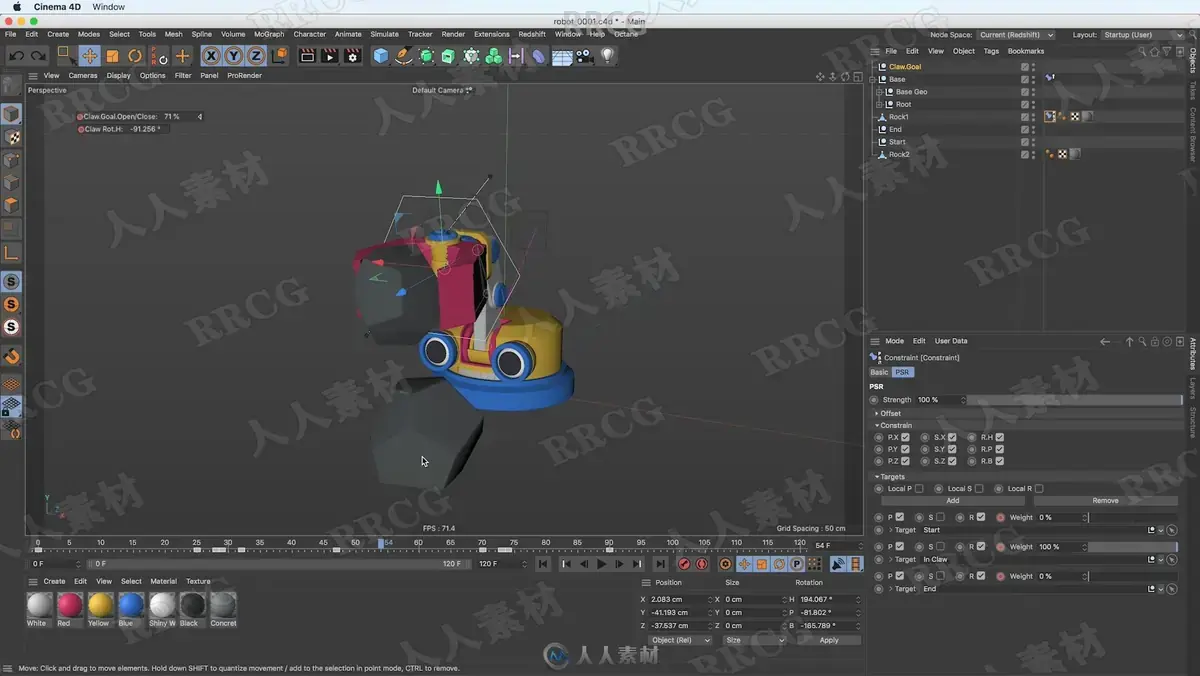Click the lock icon in Attributes panel
Viewport: 1200px width, 676px height.
1155,341
